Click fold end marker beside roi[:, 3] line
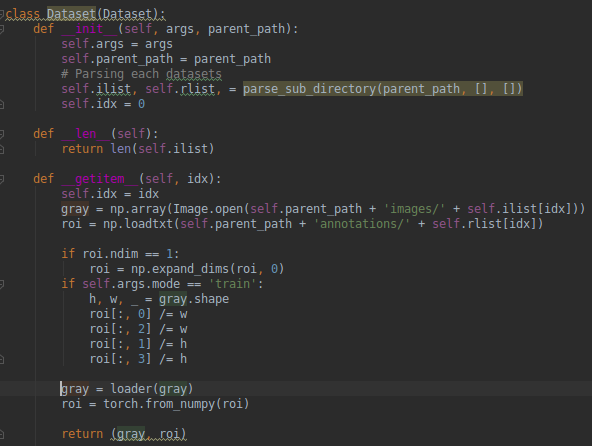Screen dimensions: 592x446 (x=2, y=359)
